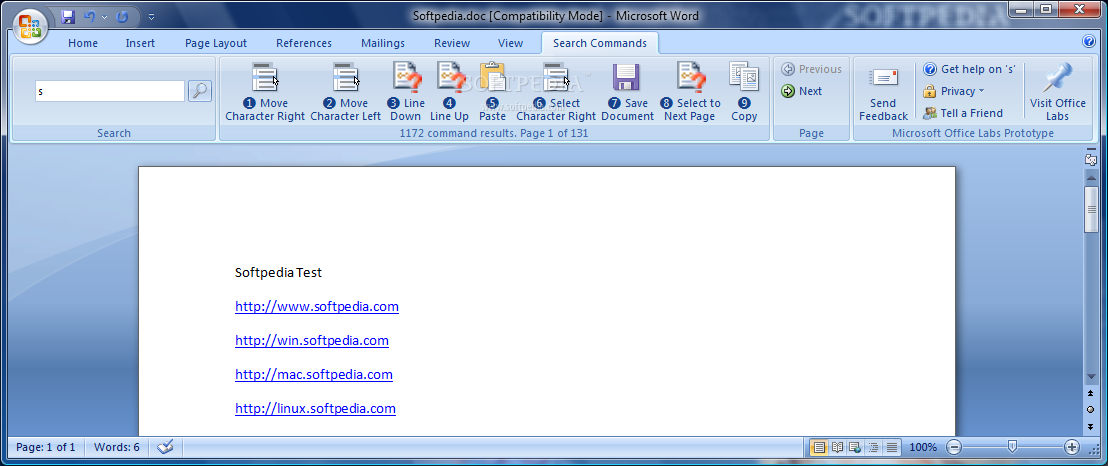Switch to Outline view
Image resolution: width=1108 pixels, height=466 pixels.
click(873, 447)
